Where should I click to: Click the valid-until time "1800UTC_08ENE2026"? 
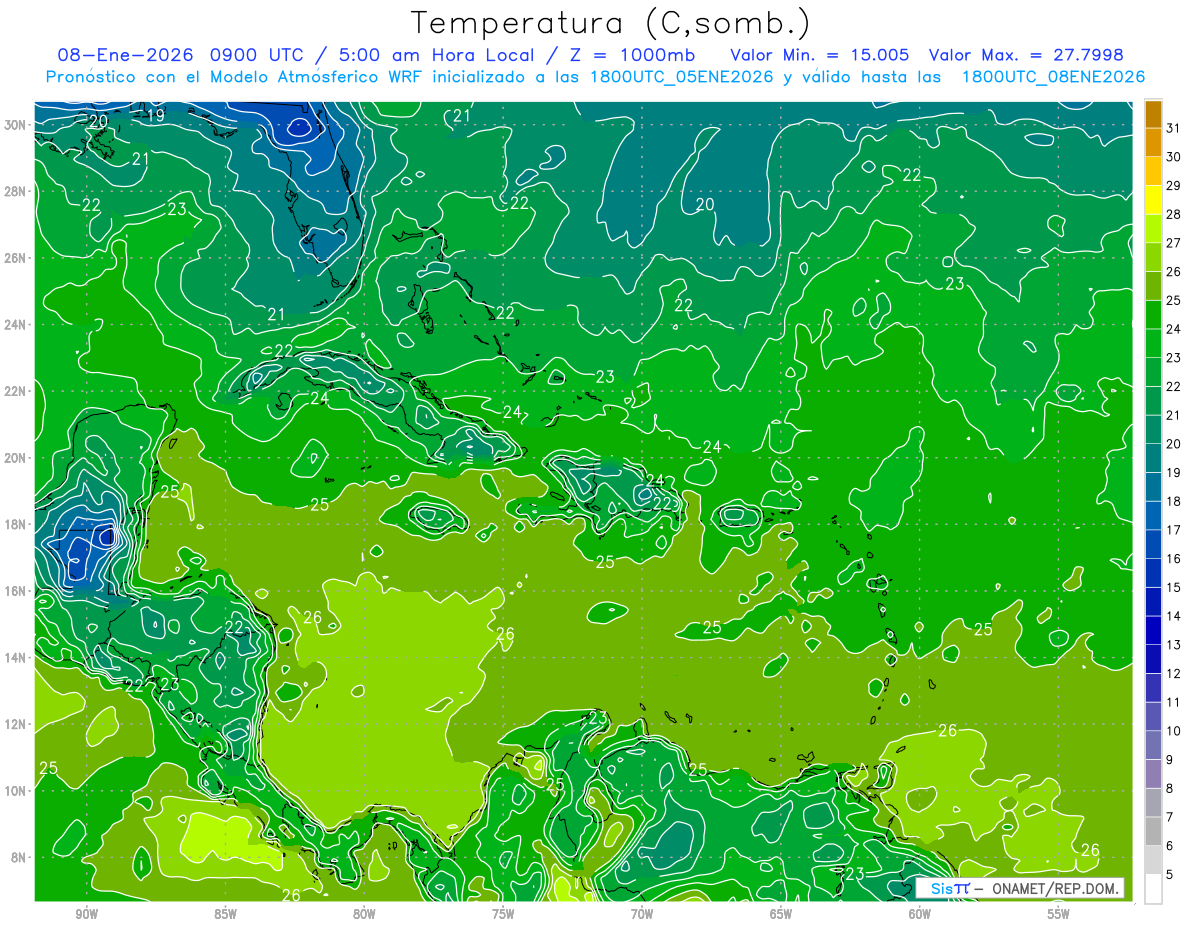[x=1053, y=77]
